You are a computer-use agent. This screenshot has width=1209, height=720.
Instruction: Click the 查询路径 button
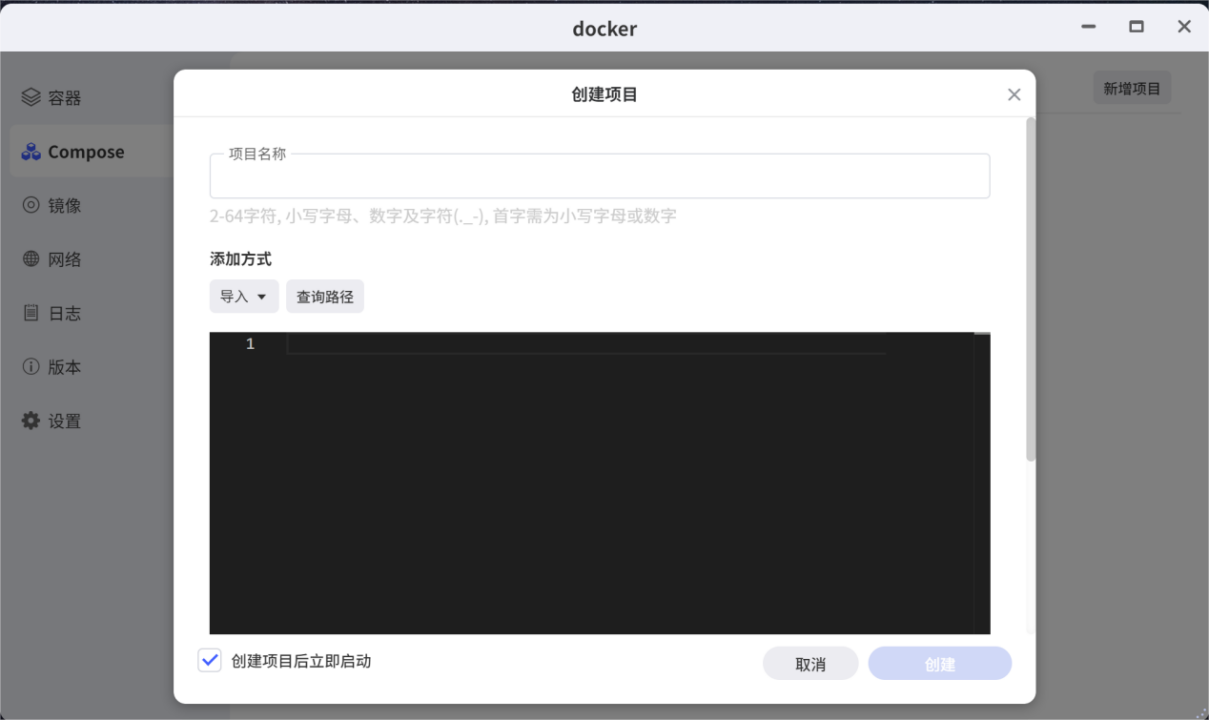[325, 296]
